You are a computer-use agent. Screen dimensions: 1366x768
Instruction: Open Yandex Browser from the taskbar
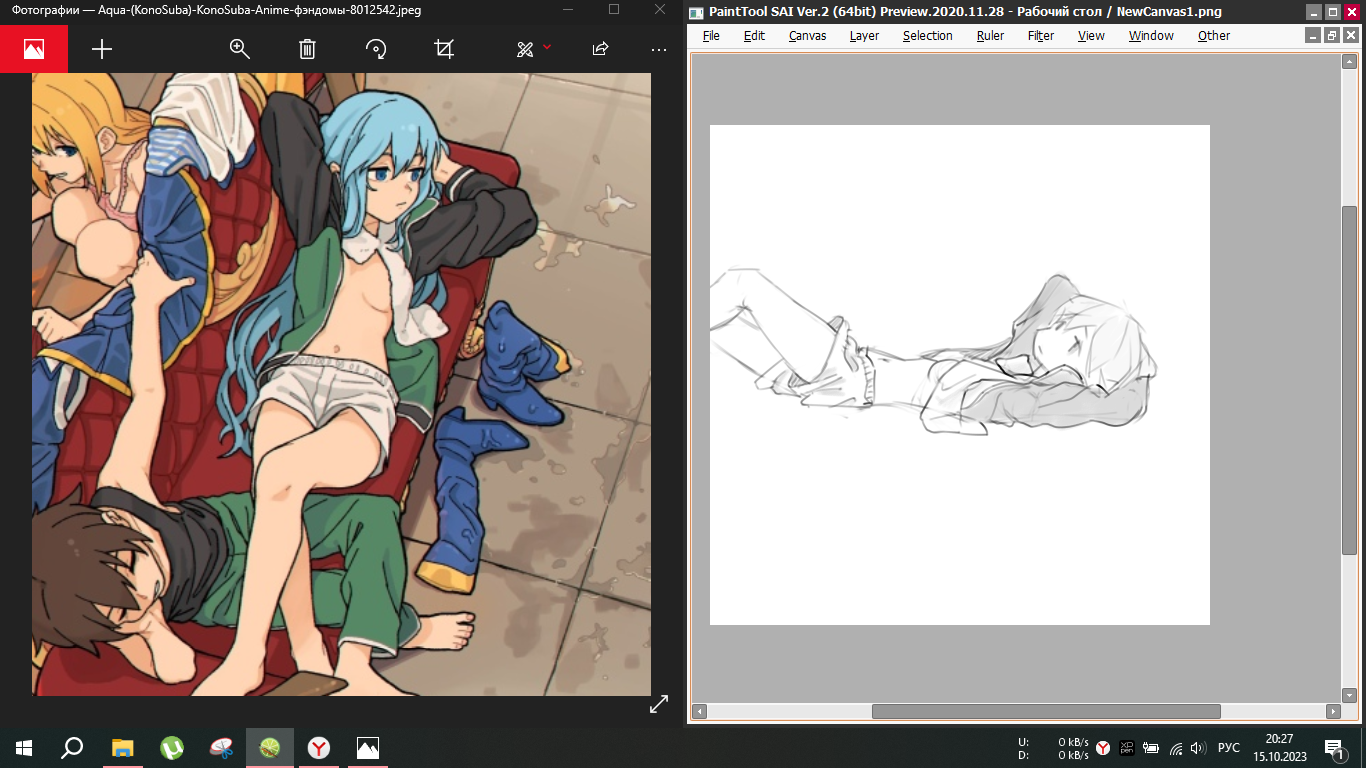click(318, 748)
